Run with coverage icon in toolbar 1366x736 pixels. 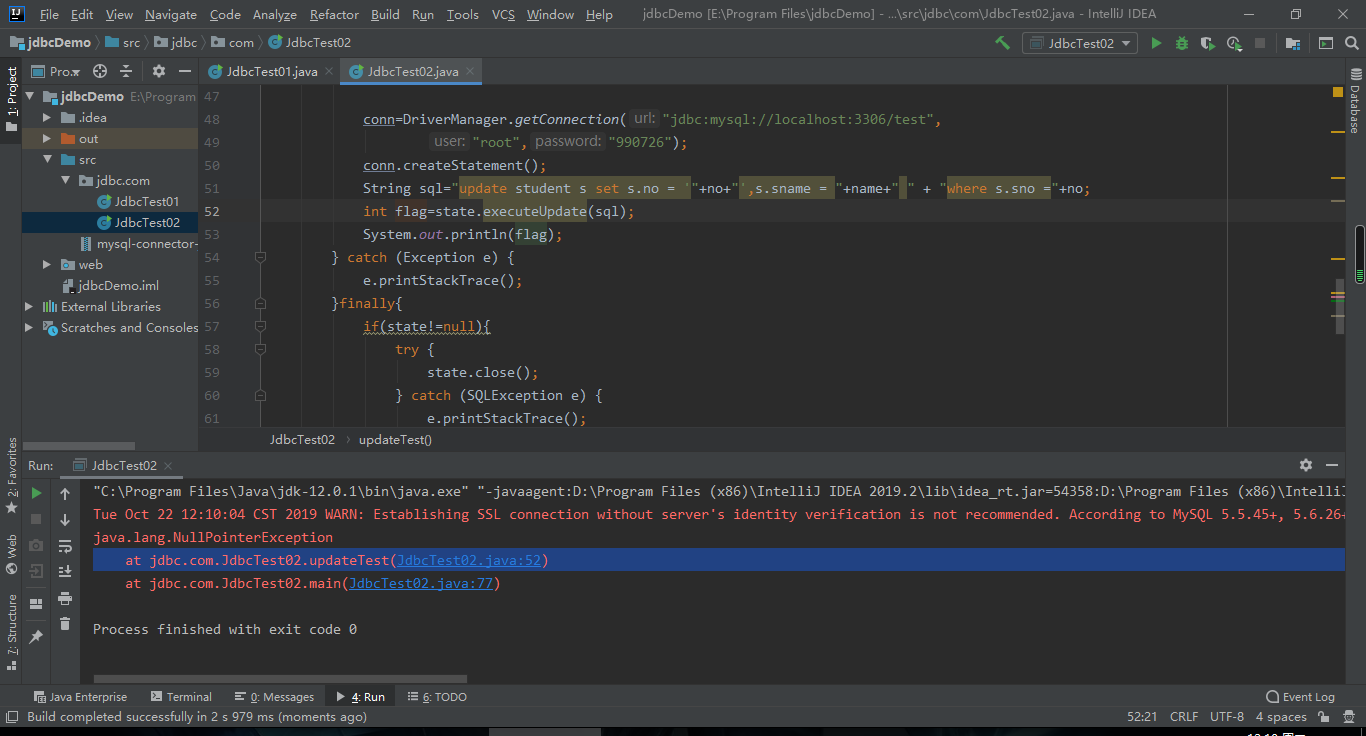1208,43
